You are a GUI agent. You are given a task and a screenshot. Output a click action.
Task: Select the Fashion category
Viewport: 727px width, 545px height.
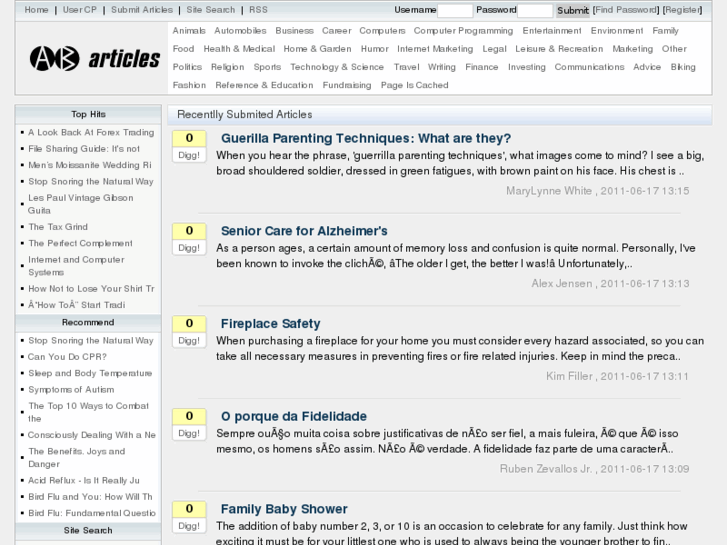click(x=189, y=85)
